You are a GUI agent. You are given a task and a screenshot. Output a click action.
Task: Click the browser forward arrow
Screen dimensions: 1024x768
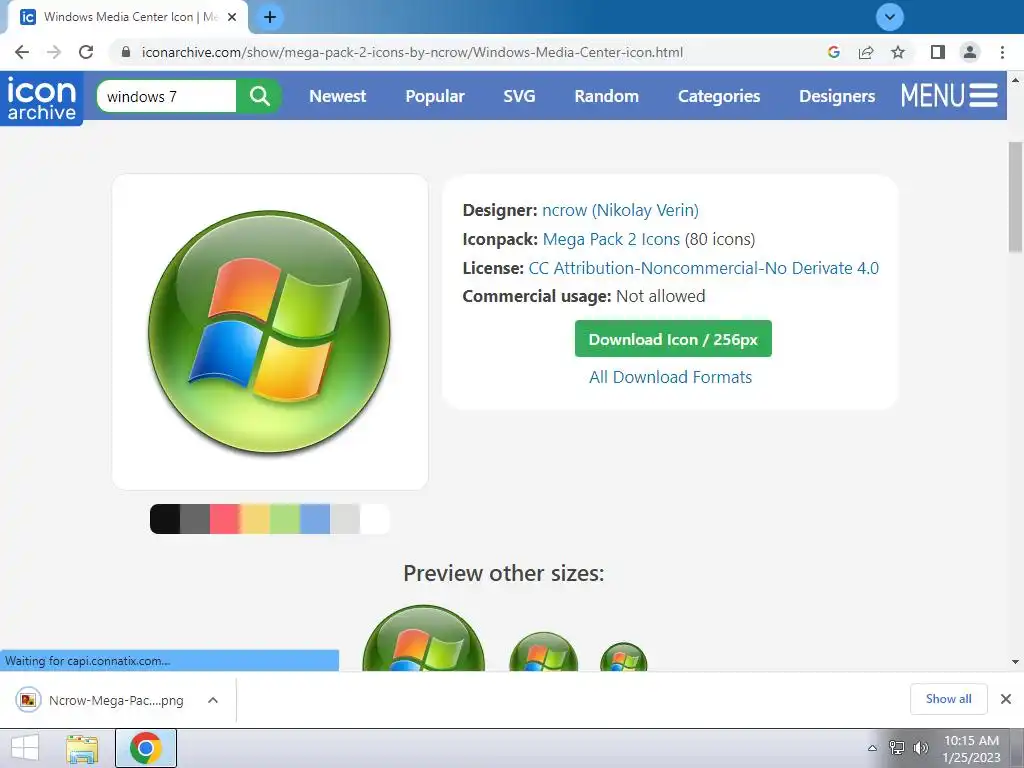click(54, 52)
